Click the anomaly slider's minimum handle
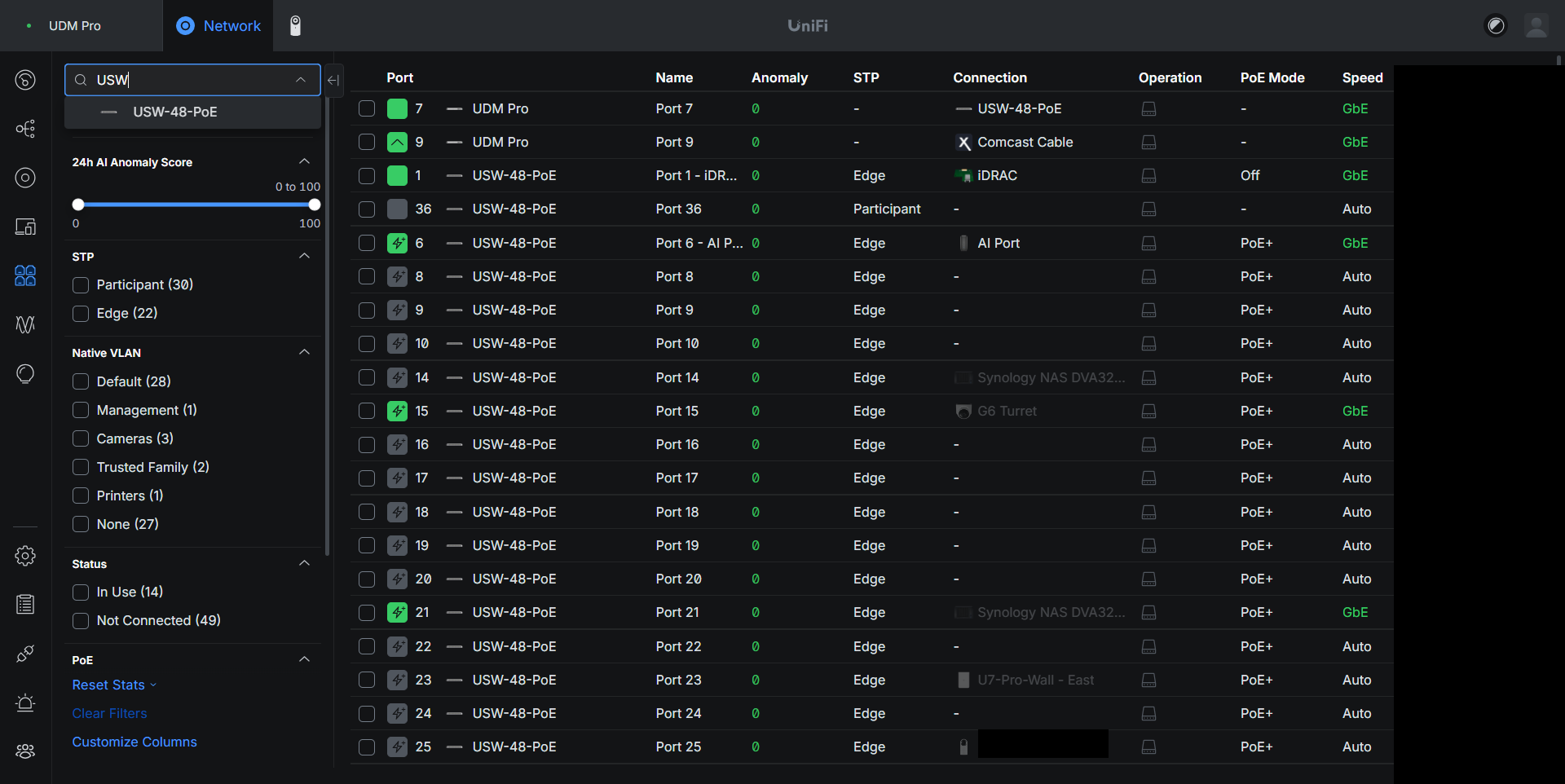This screenshot has height=784, width=1565. click(x=78, y=205)
